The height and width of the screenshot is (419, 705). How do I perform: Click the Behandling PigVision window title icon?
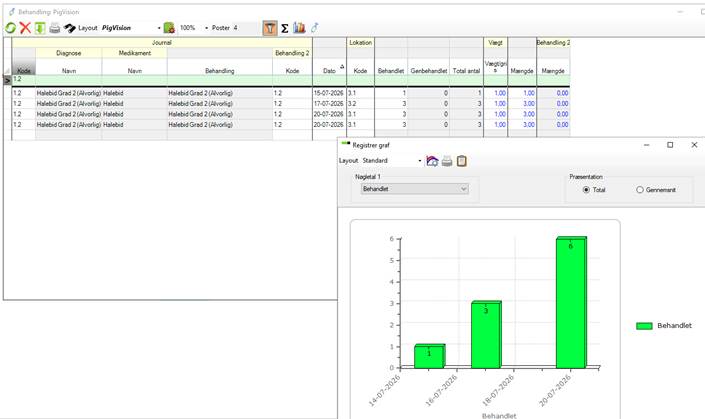coord(12,12)
